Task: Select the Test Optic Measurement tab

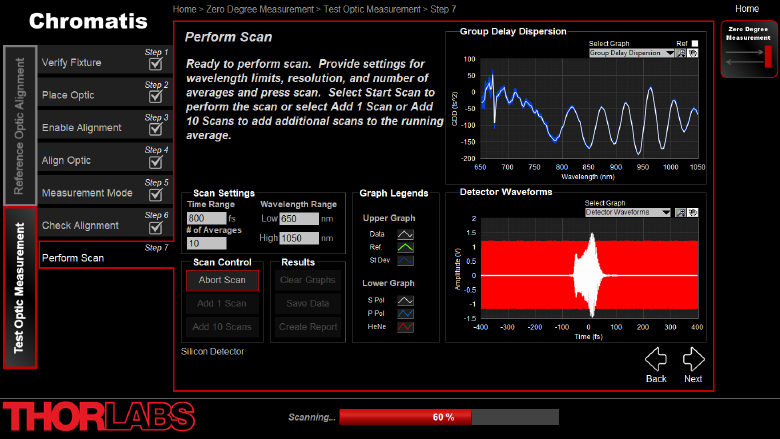Action: tap(19, 288)
